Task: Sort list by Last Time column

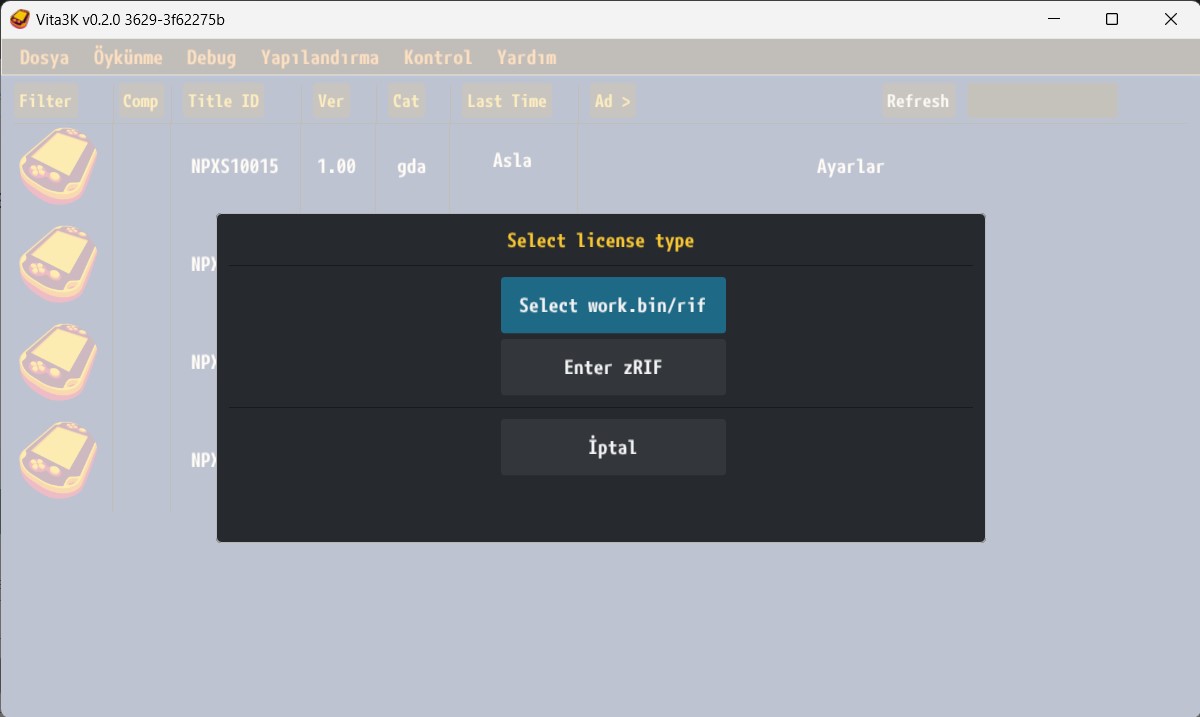Action: point(507,101)
